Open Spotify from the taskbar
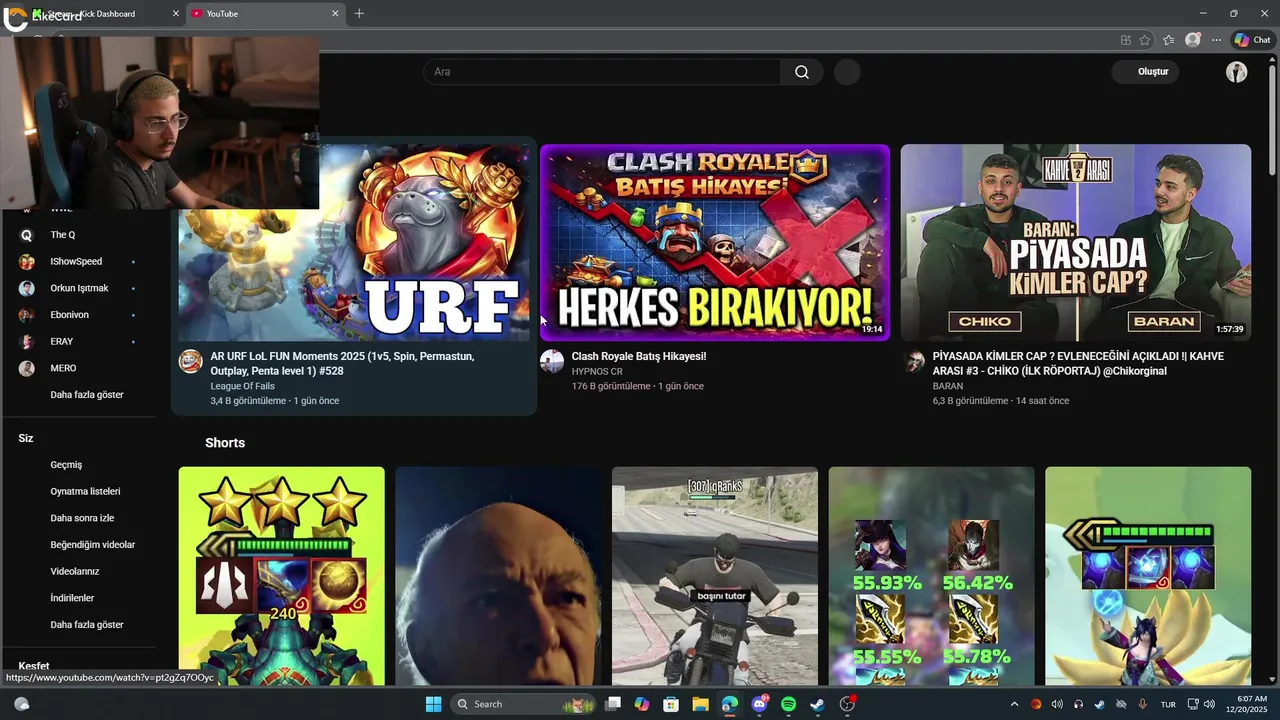Viewport: 1280px width, 720px height. [788, 704]
